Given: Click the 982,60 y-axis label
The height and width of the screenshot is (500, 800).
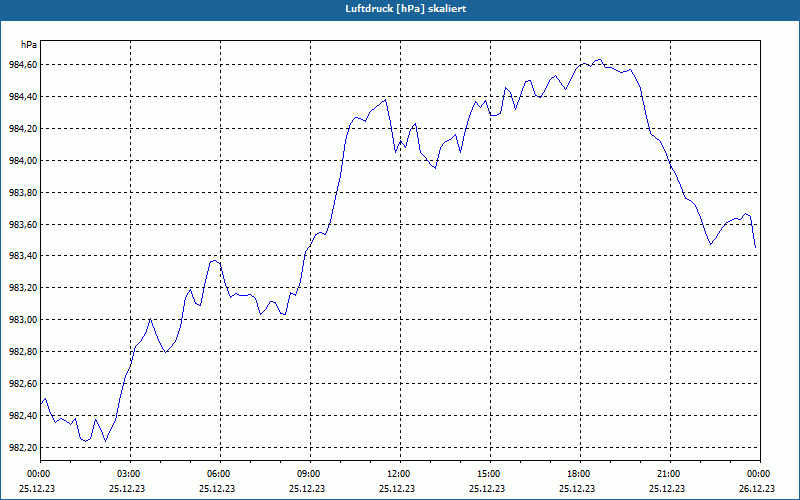Looking at the screenshot, I should coord(23,384).
